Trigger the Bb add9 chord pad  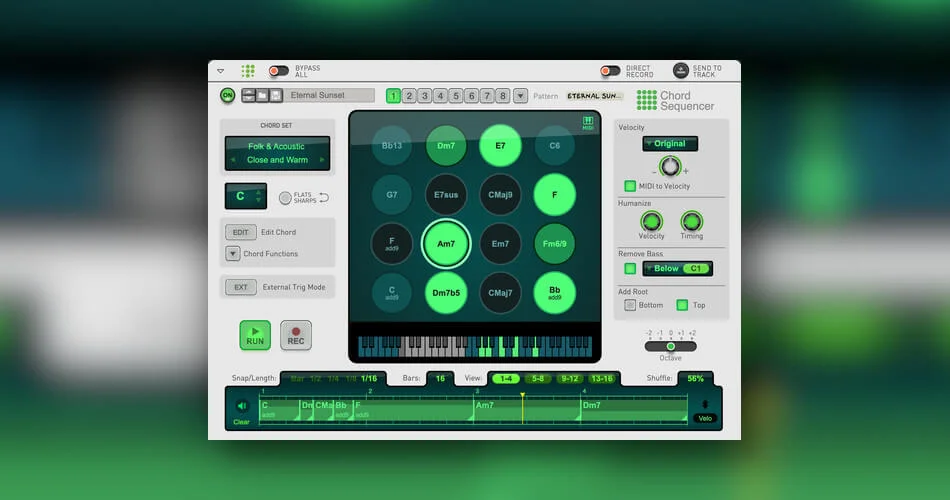pos(554,293)
